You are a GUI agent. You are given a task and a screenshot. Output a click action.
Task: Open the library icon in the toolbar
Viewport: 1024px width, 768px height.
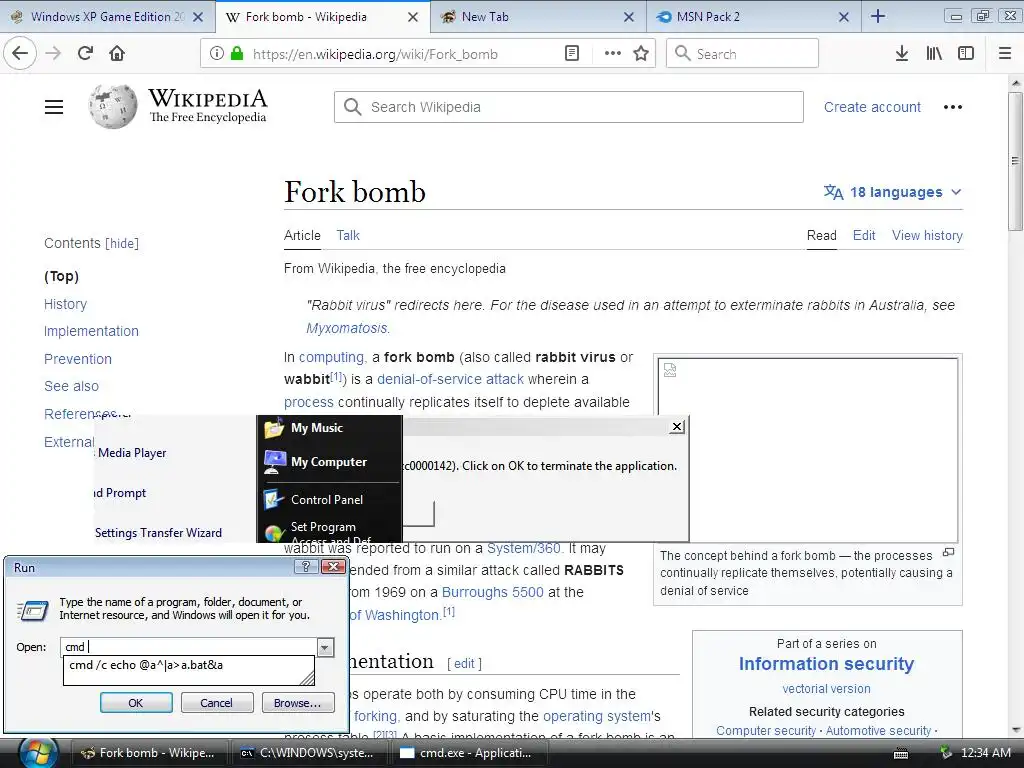(934, 54)
